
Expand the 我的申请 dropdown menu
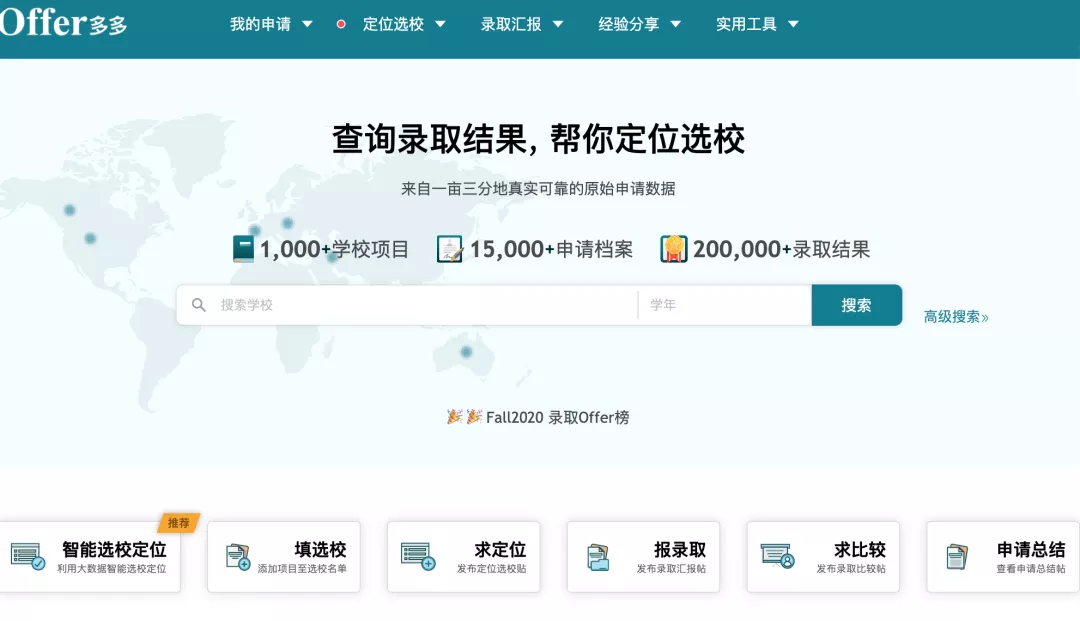tap(271, 24)
